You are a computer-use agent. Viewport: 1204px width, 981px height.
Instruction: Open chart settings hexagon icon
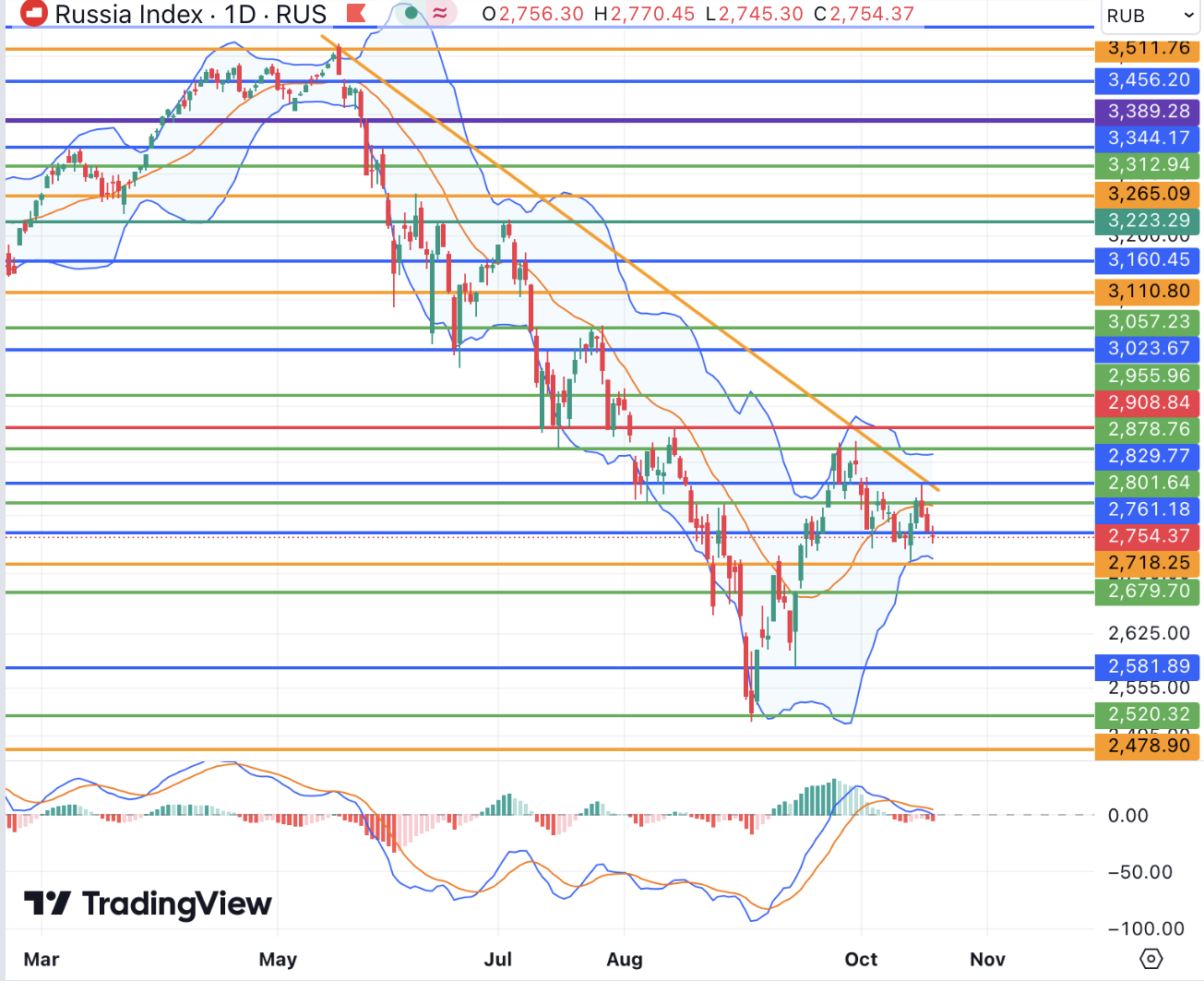point(1150,959)
